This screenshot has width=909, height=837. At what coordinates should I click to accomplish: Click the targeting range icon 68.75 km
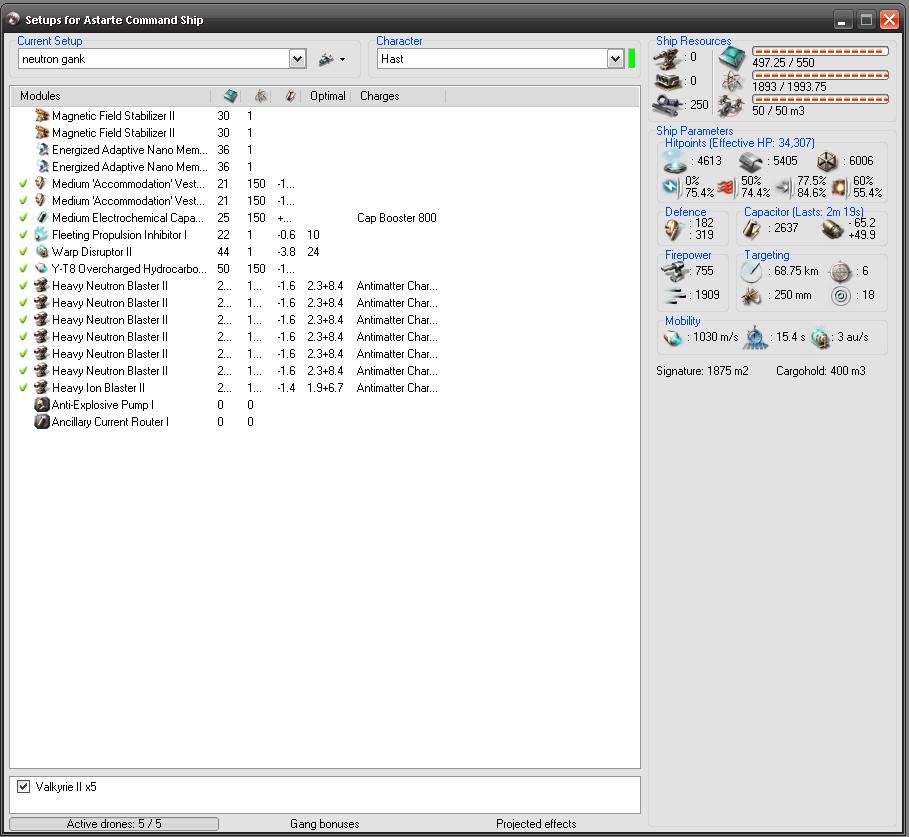(x=752, y=271)
